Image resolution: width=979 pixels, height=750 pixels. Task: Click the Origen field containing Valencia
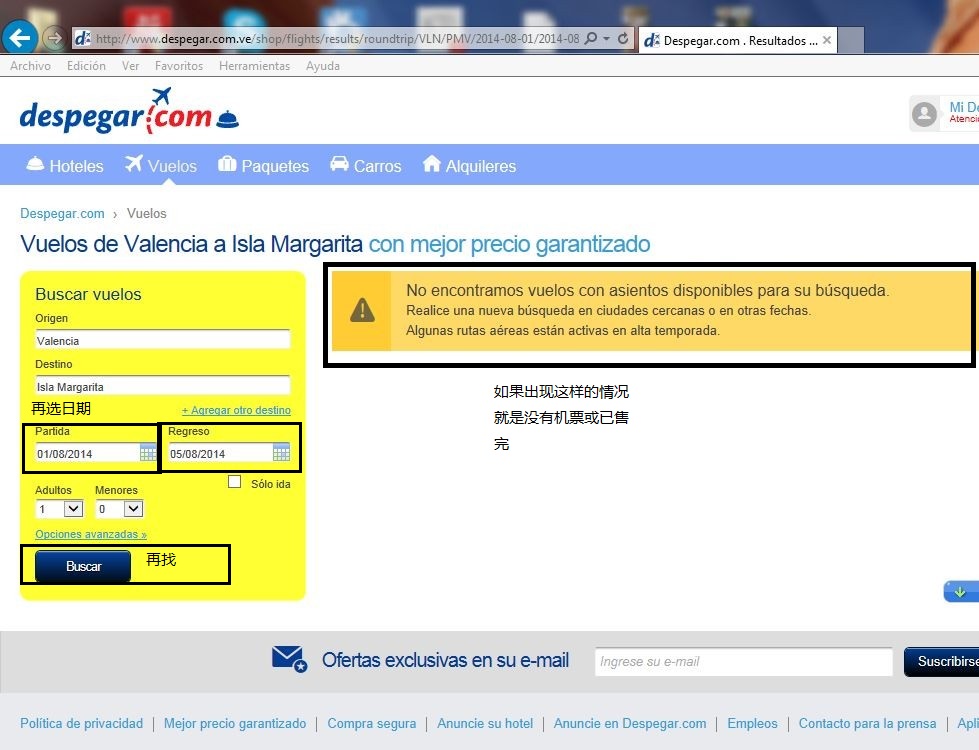tap(162, 340)
